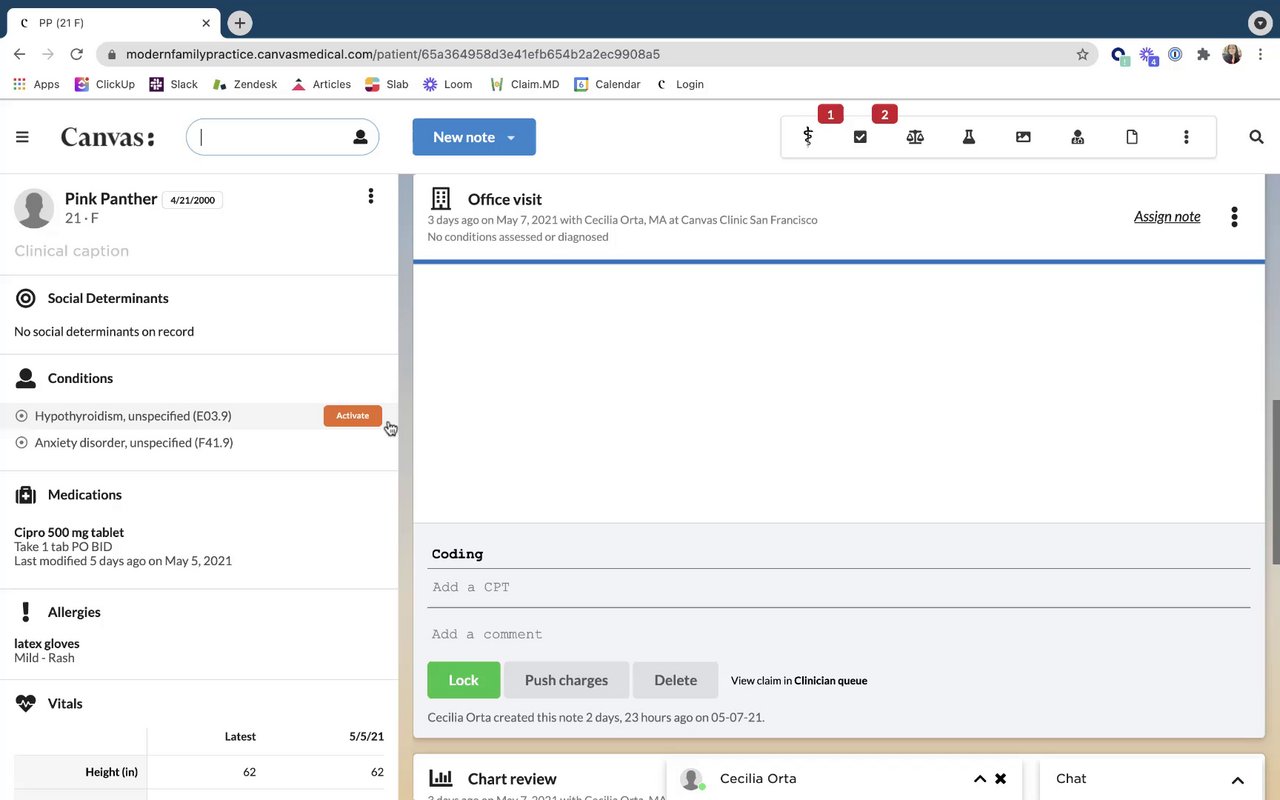Select the Anxiety disorder condition radio circle
1280x800 pixels.
(22, 443)
